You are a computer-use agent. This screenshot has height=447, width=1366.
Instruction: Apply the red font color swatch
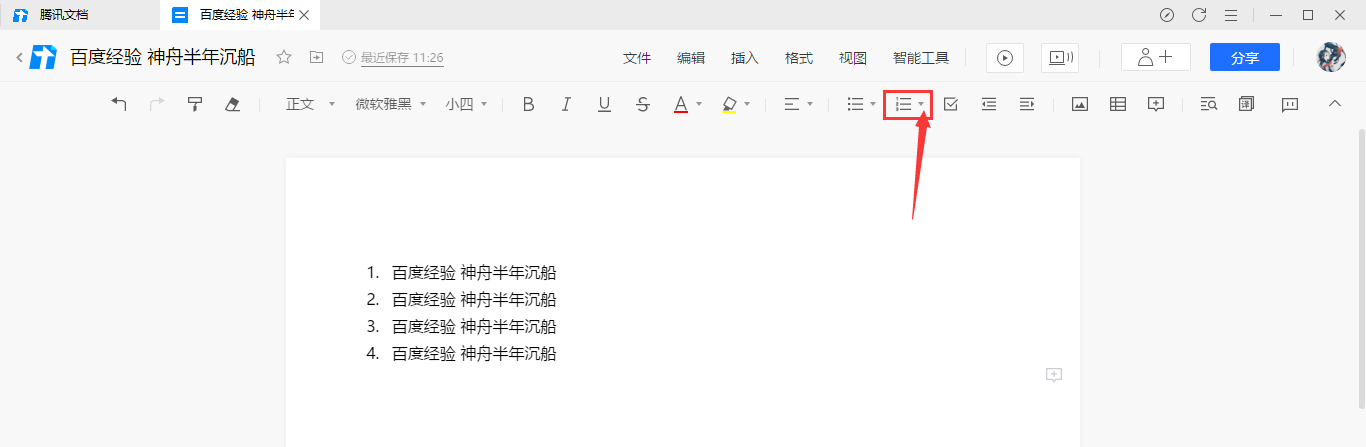[x=680, y=104]
